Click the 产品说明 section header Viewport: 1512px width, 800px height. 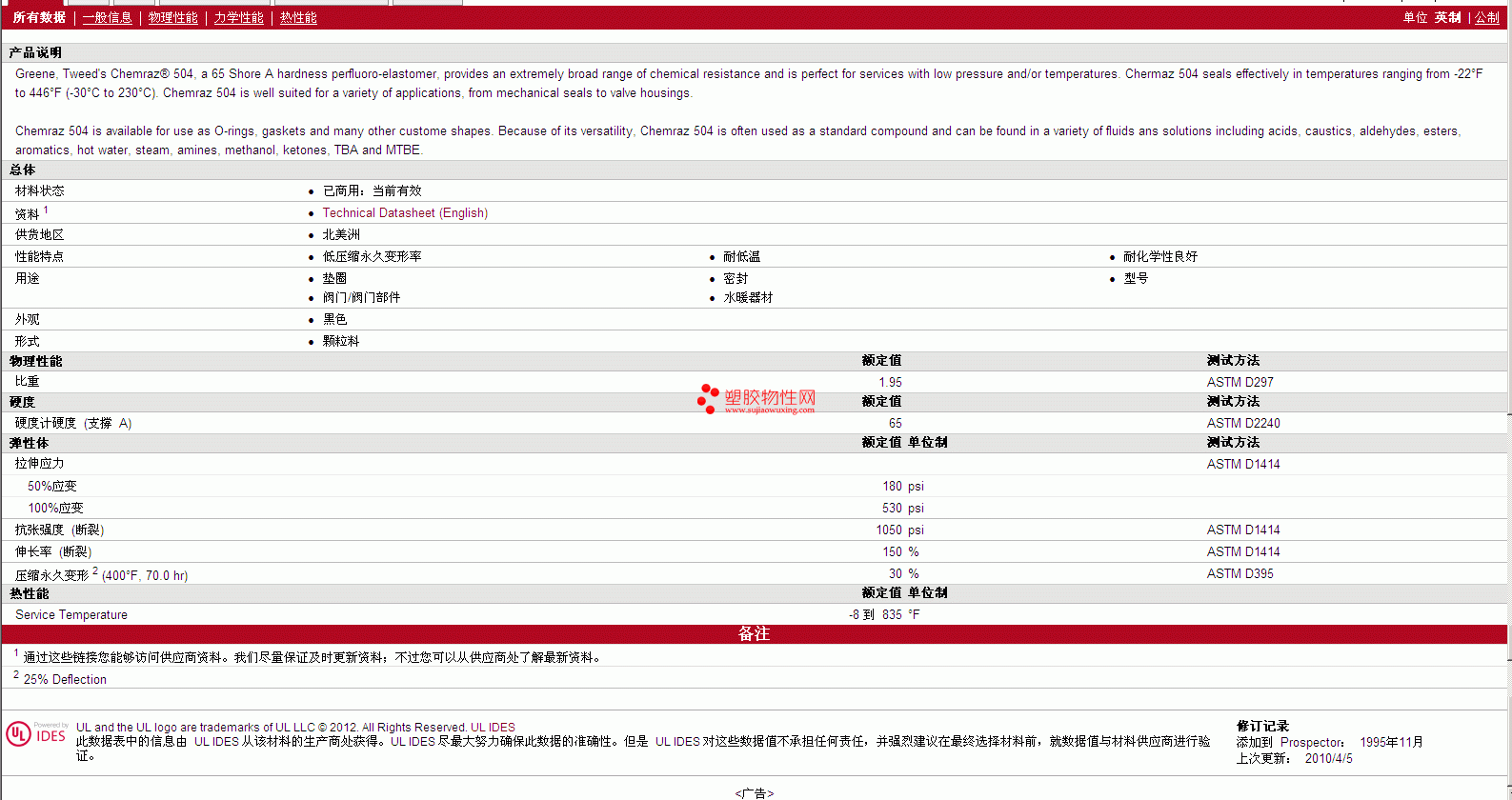(x=35, y=52)
